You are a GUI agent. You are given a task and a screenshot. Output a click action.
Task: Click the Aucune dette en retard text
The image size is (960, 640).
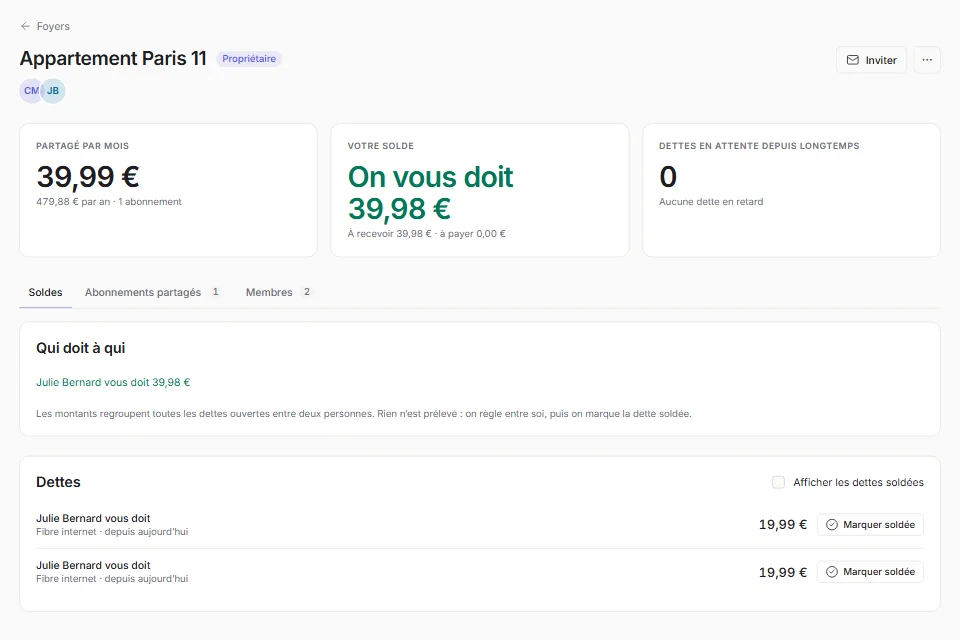(x=711, y=201)
